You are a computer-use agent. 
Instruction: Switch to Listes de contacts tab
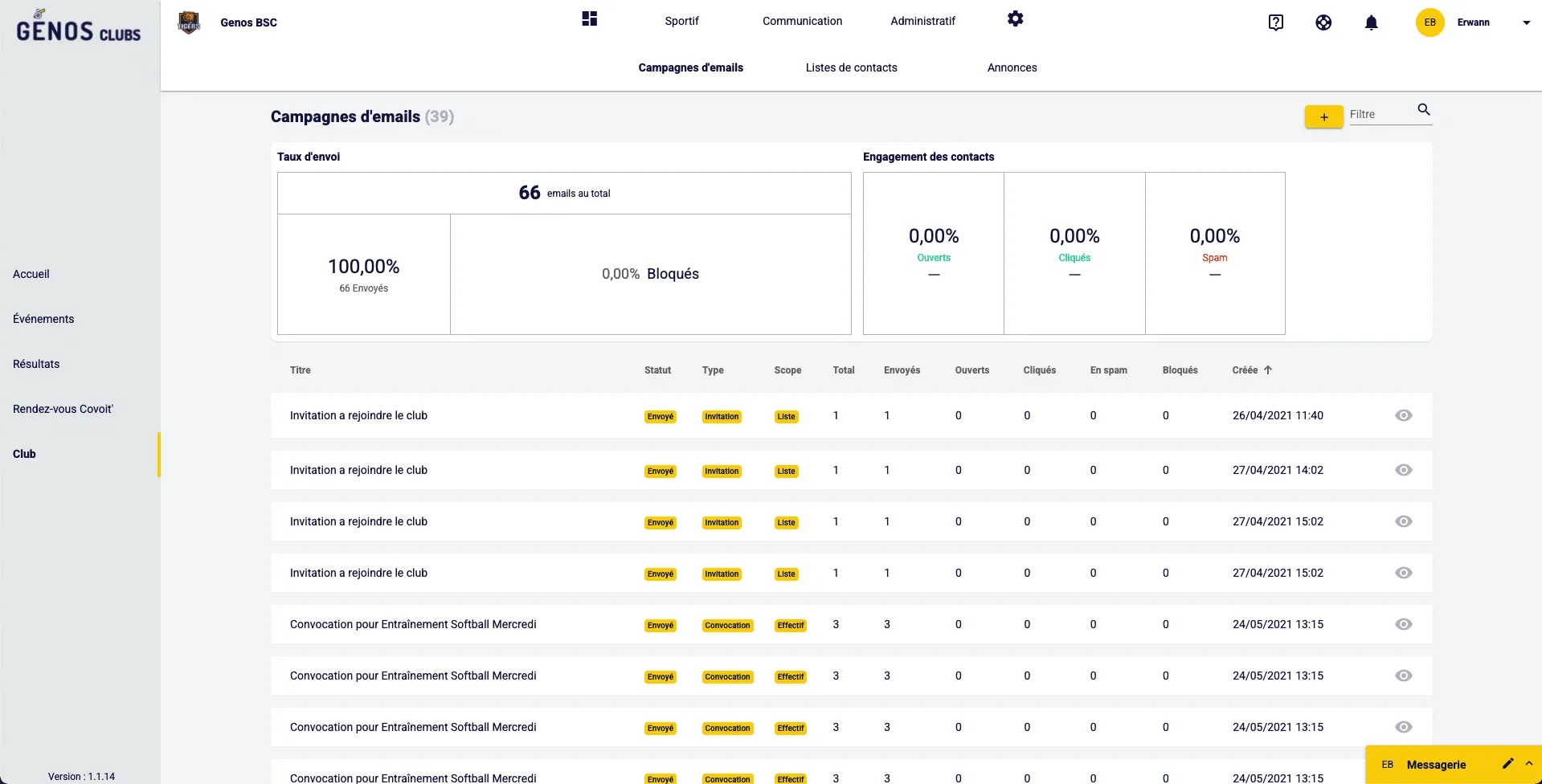851,67
